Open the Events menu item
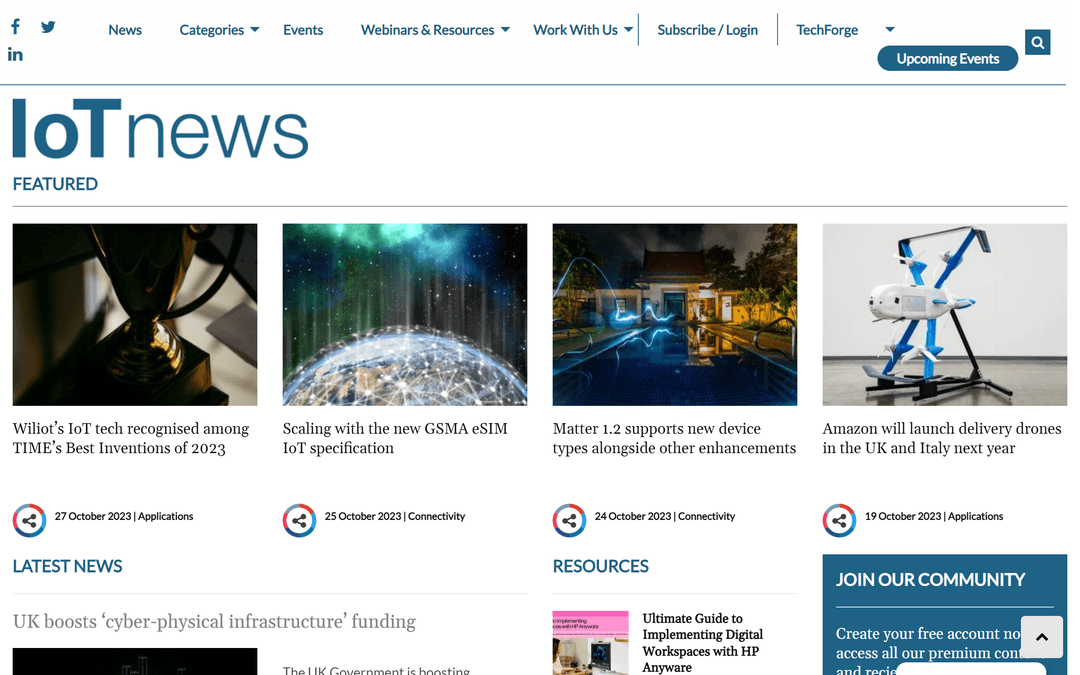The width and height of the screenshot is (1080, 675). click(303, 30)
